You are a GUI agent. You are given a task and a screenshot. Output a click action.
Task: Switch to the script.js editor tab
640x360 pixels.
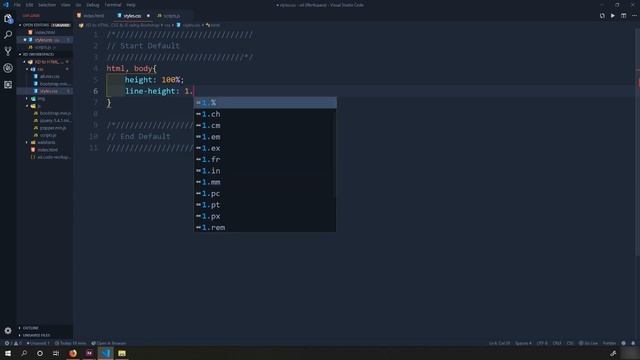[x=171, y=16]
